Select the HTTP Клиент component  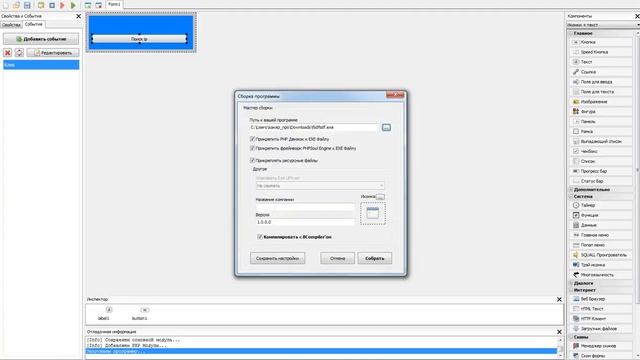pyautogui.click(x=601, y=318)
